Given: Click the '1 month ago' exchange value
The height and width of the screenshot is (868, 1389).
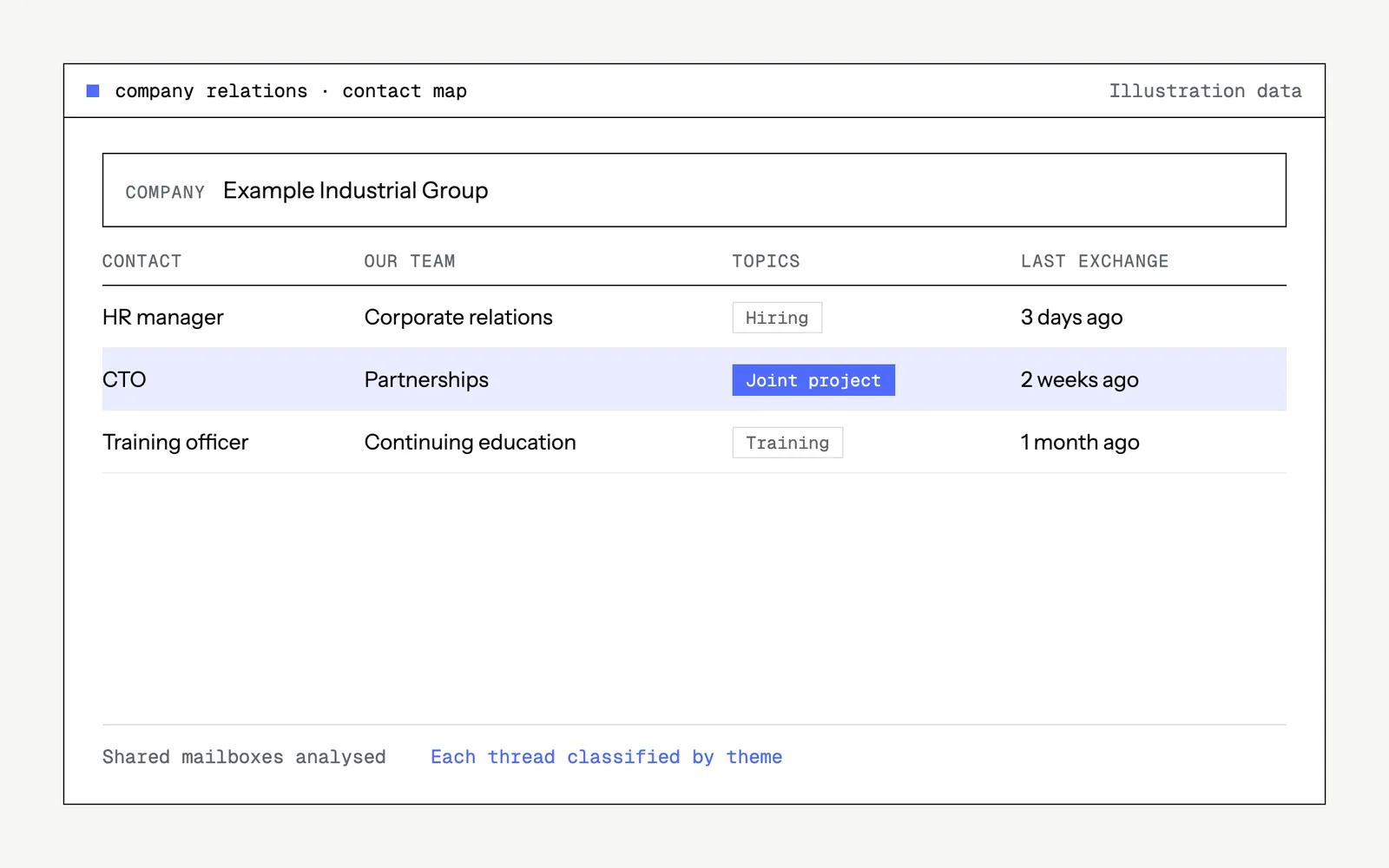Looking at the screenshot, I should pos(1080,442).
